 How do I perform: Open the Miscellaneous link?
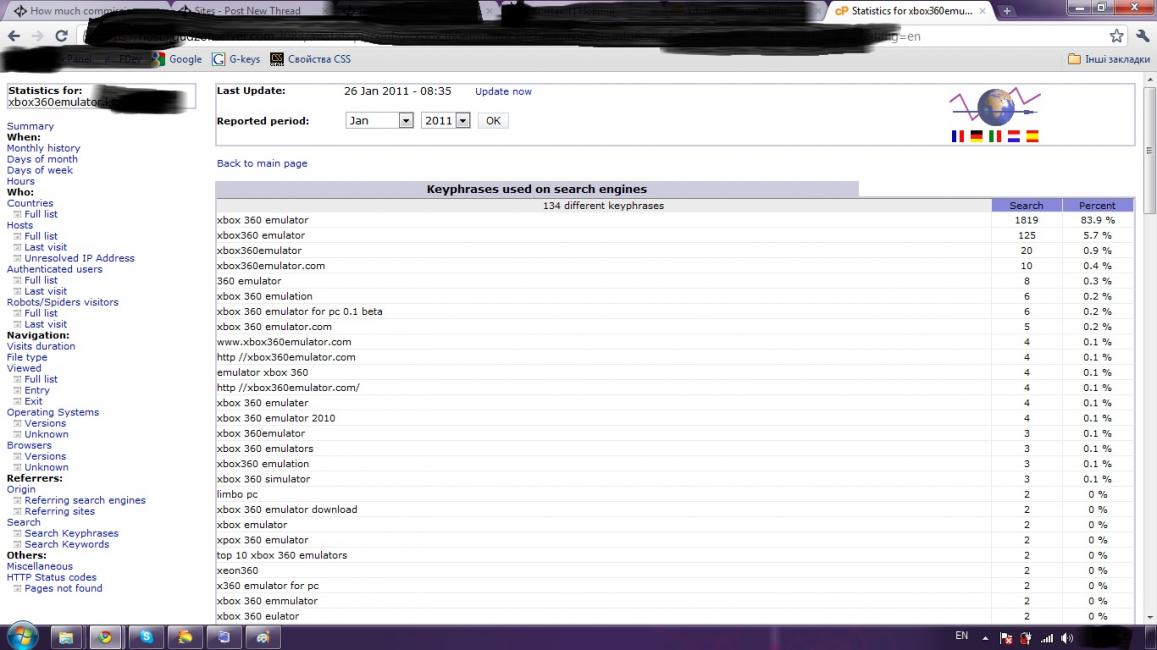tap(40, 567)
